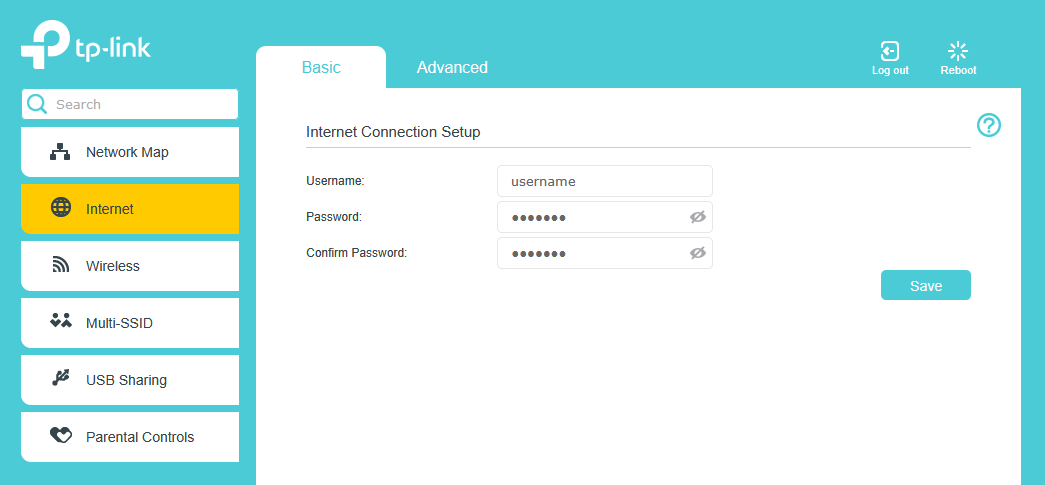Open the Wireless menu label

coord(113,266)
